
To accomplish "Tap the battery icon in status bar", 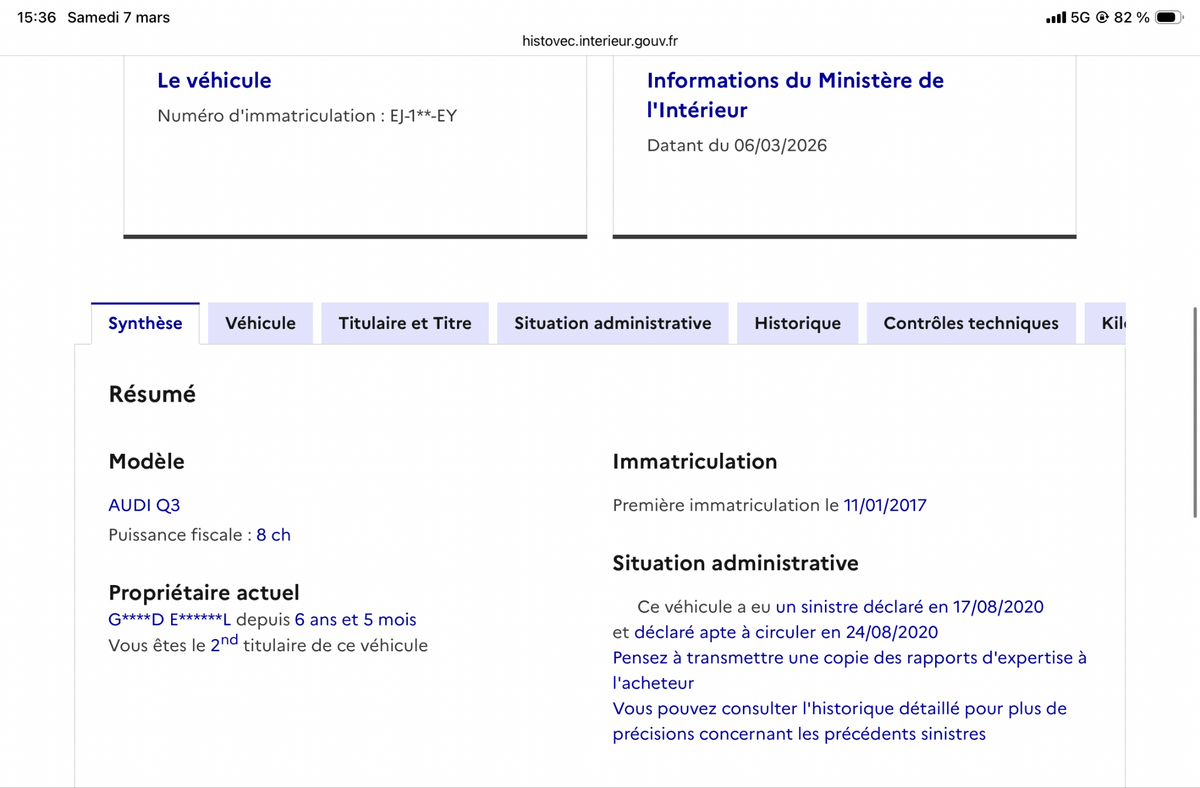I will coord(1169,17).
